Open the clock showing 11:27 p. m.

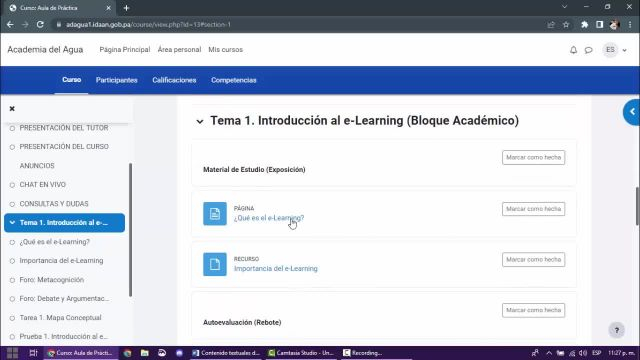(621, 353)
